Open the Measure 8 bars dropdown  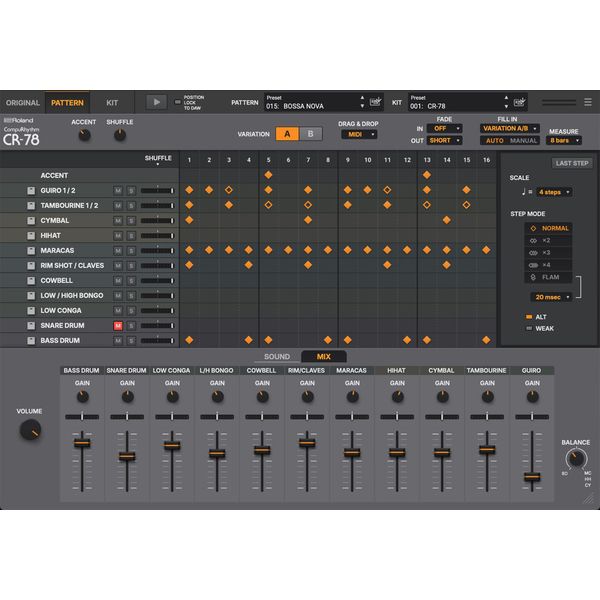click(x=564, y=140)
